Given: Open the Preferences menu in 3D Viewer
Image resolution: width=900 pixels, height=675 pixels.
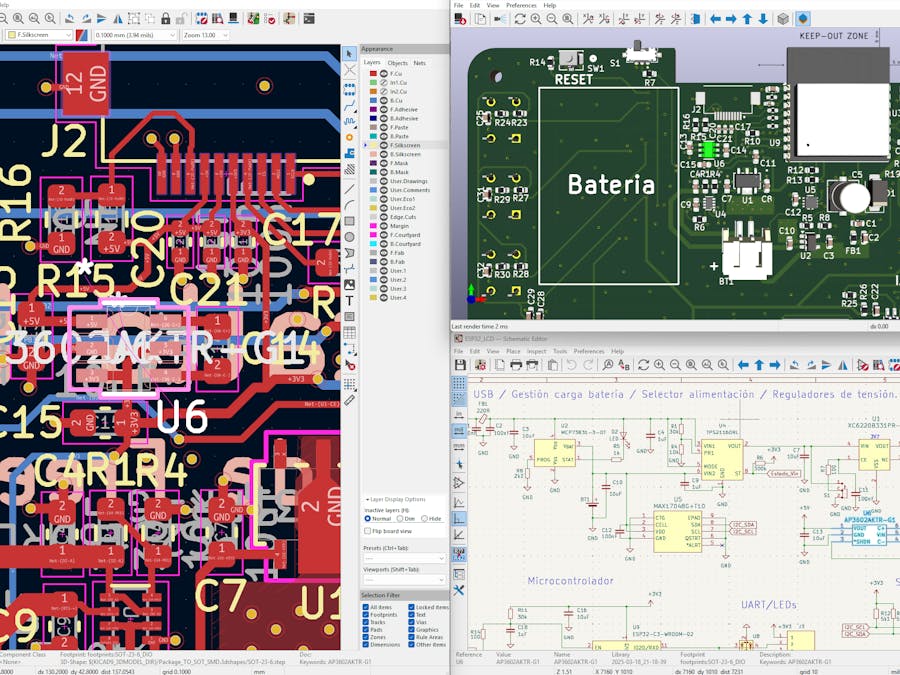Looking at the screenshot, I should click(523, 4).
